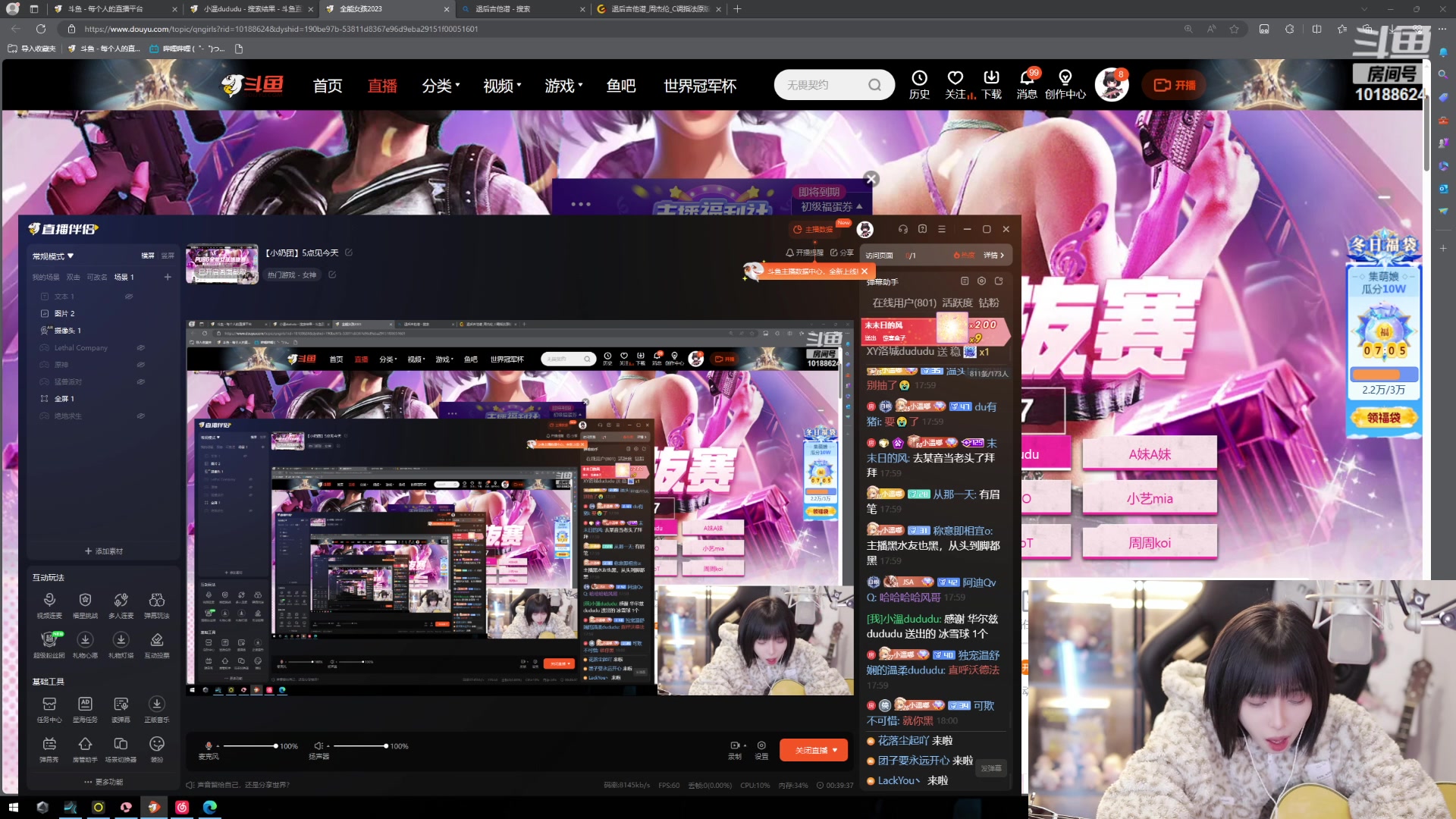Click the help question mark icon

coord(922,229)
